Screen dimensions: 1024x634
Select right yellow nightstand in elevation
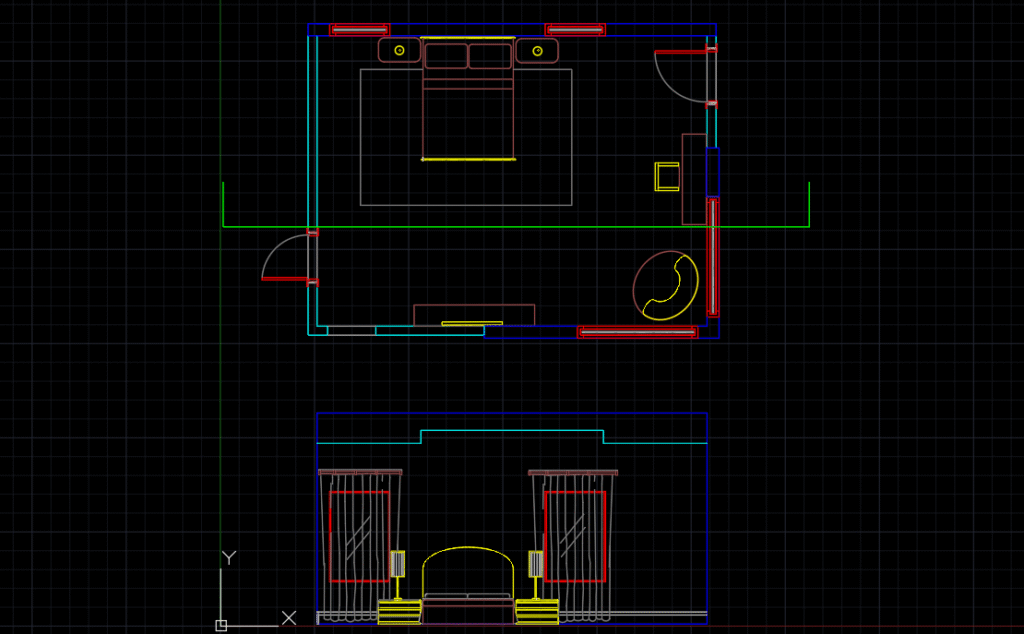click(x=537, y=612)
